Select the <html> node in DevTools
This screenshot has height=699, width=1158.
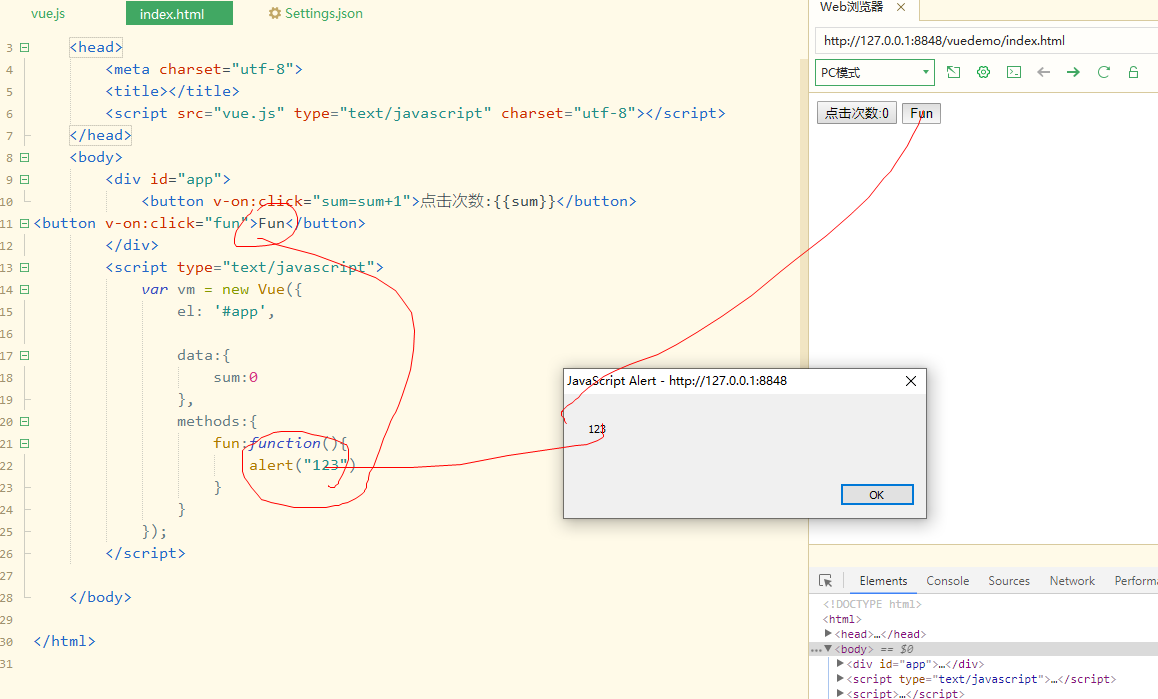click(x=842, y=619)
